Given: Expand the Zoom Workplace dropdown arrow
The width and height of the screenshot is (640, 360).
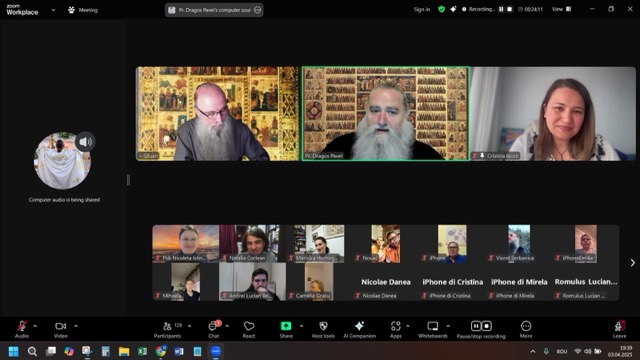Looking at the screenshot, I should point(53,10).
